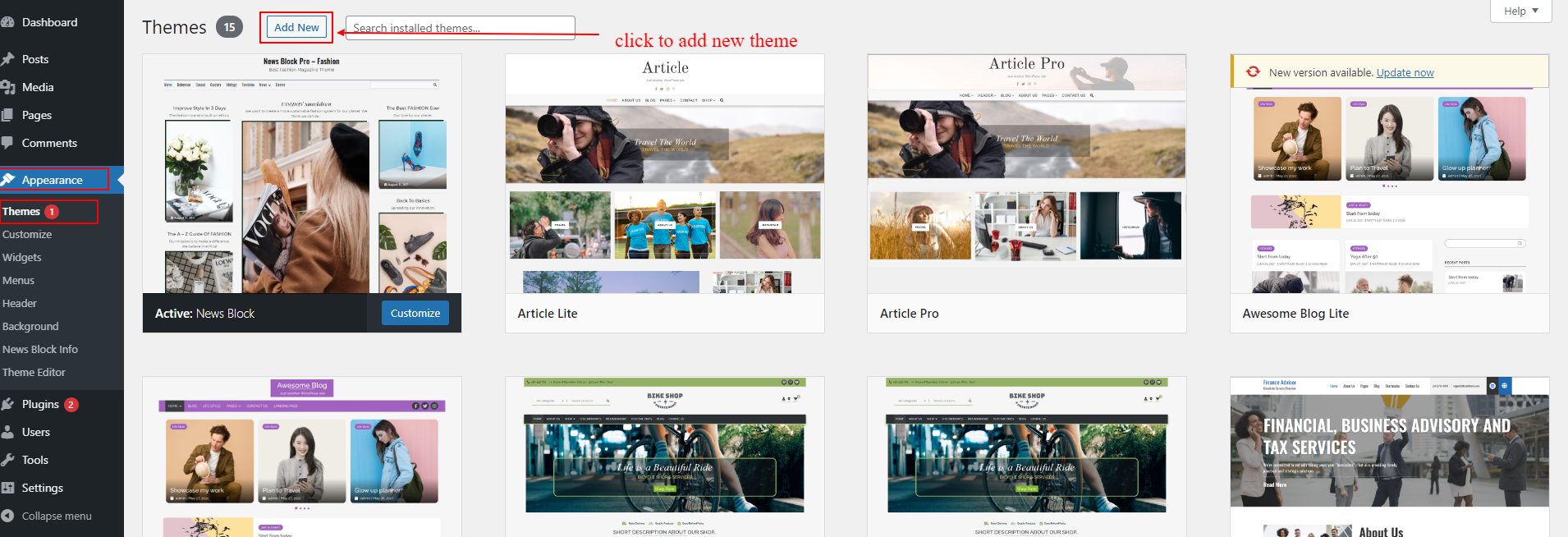Click the Settings sliders icon
The width and height of the screenshot is (1568, 537).
[x=7, y=488]
